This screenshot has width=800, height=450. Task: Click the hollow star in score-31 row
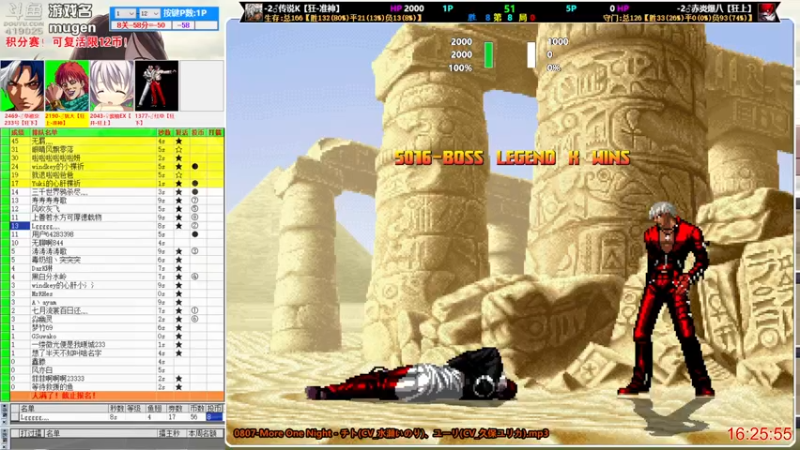click(179, 149)
